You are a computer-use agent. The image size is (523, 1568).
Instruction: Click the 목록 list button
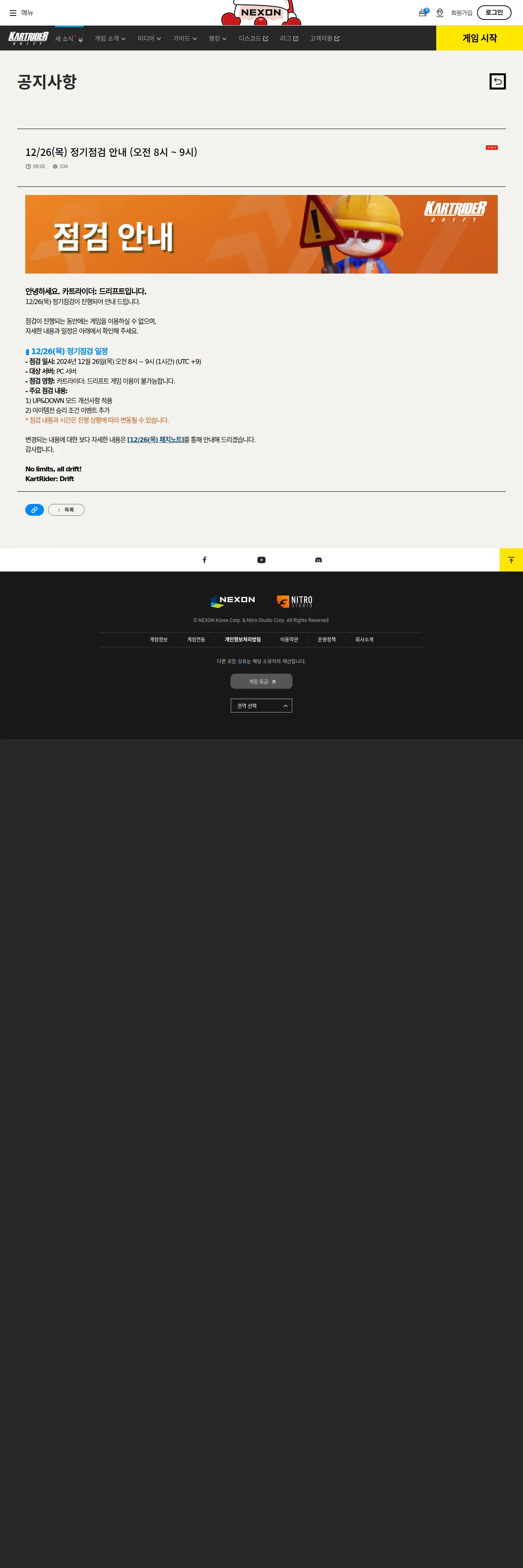66,510
